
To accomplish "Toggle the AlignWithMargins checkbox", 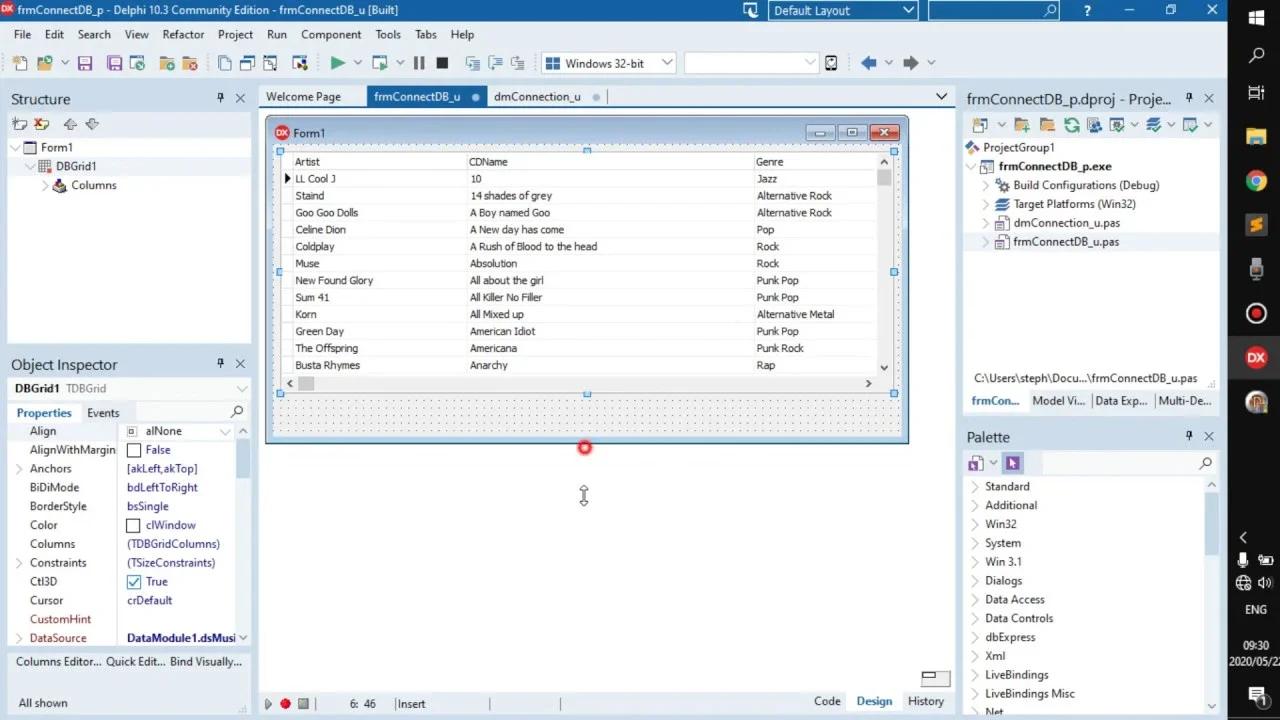I will click(134, 450).
